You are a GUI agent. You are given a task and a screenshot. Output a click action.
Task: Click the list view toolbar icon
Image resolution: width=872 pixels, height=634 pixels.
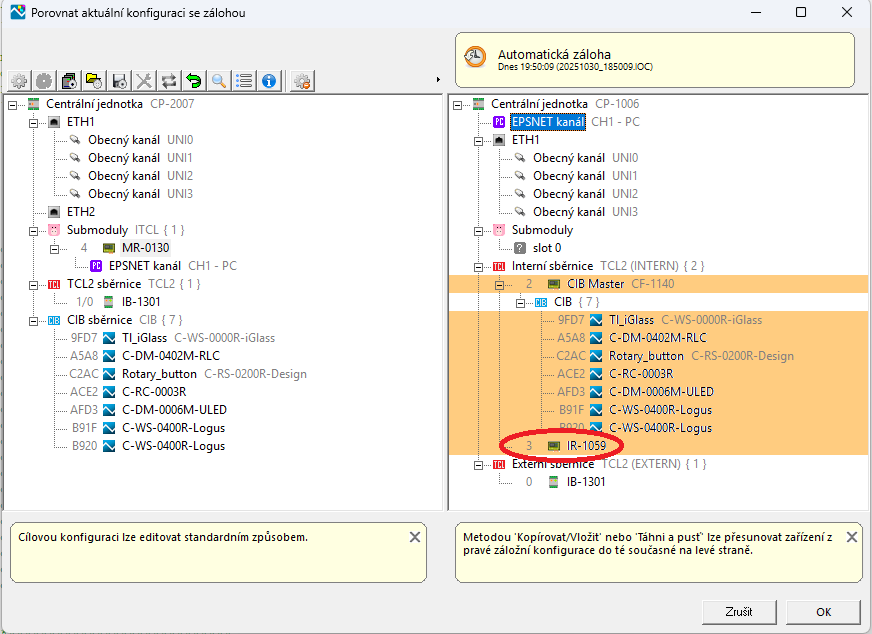(243, 81)
